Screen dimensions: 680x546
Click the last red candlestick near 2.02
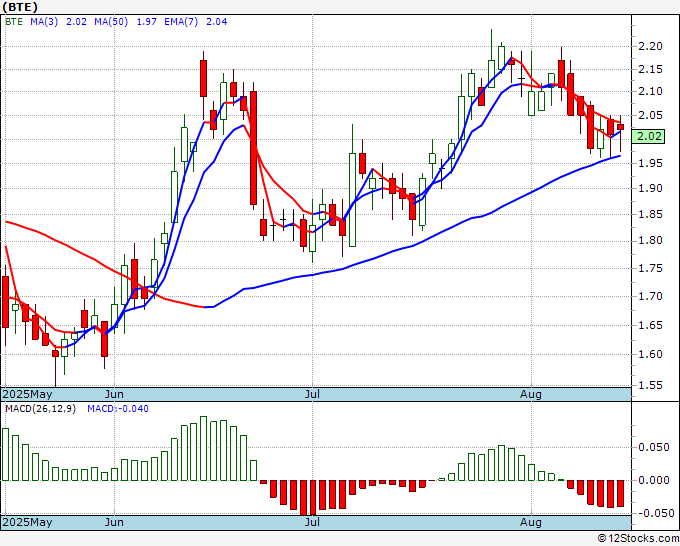pyautogui.click(x=621, y=127)
